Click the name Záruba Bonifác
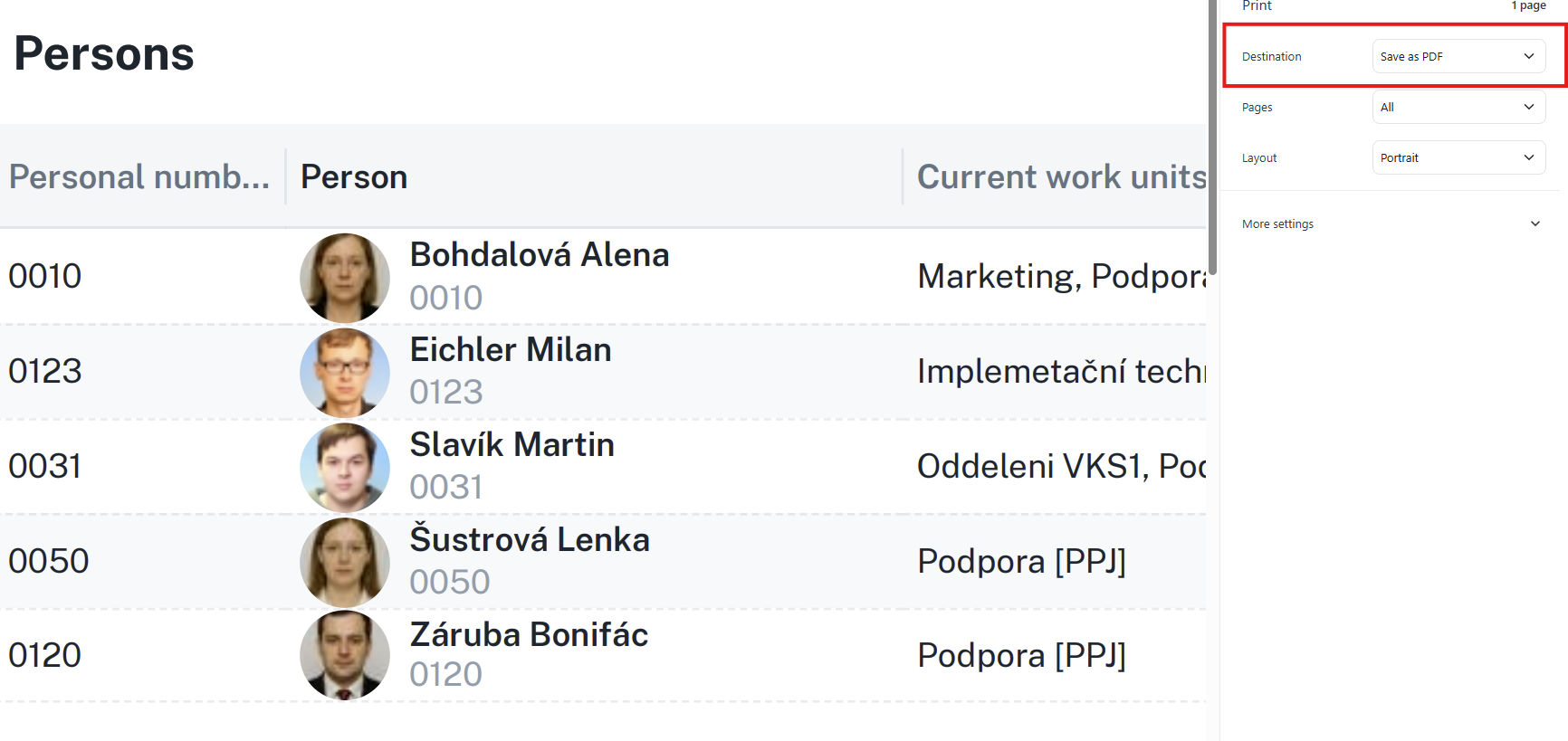 tap(529, 635)
